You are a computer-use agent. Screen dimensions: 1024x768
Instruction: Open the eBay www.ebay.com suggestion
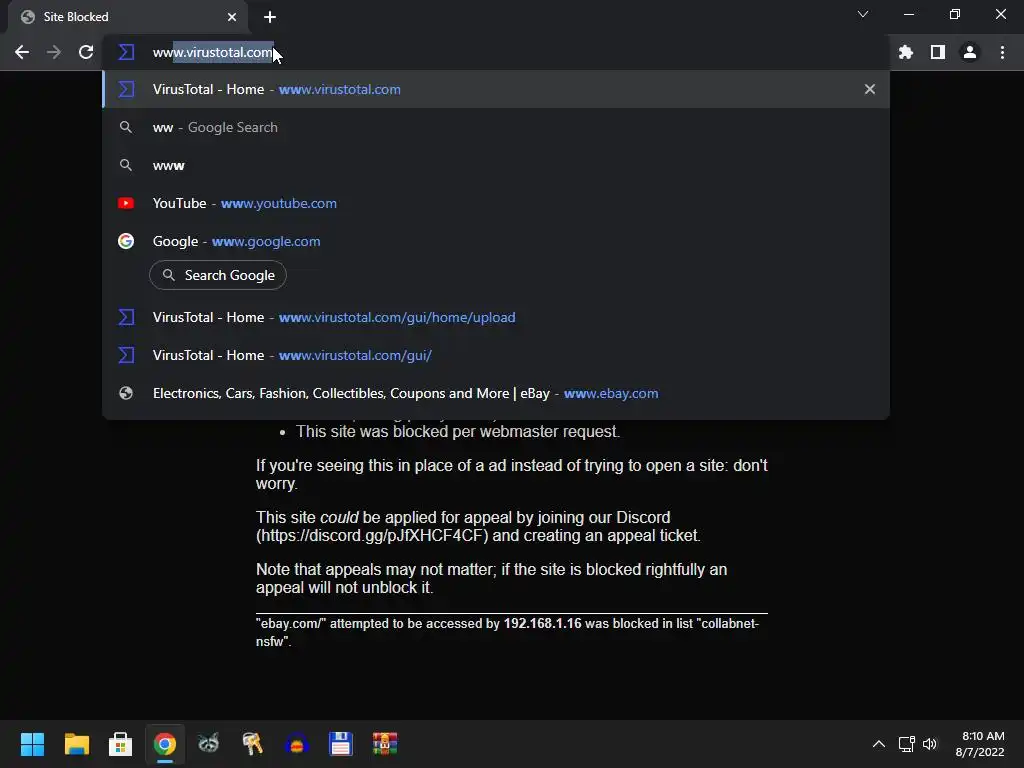(x=496, y=393)
